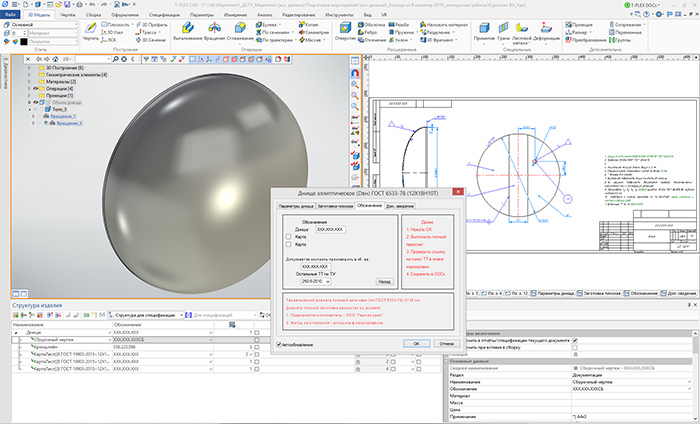Toggle the second Карта checkbox in dialog

(288, 244)
